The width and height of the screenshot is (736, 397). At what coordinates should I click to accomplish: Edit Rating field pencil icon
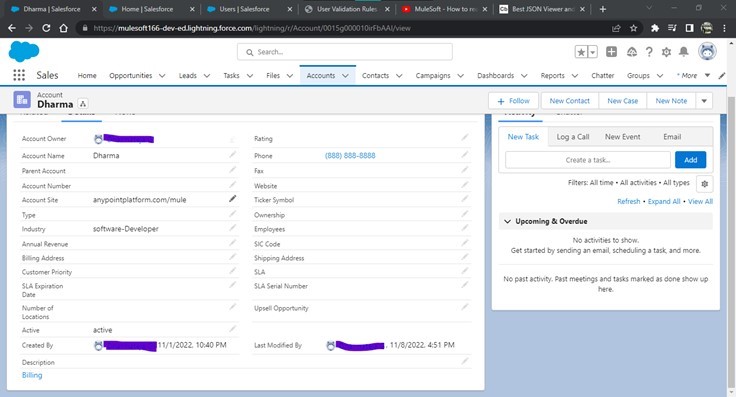[464, 137]
